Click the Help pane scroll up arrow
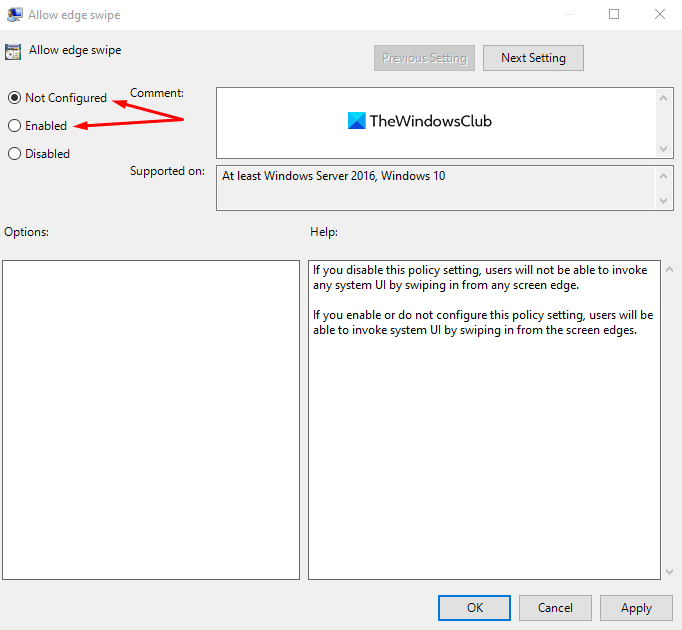The width and height of the screenshot is (682, 630). click(669, 269)
